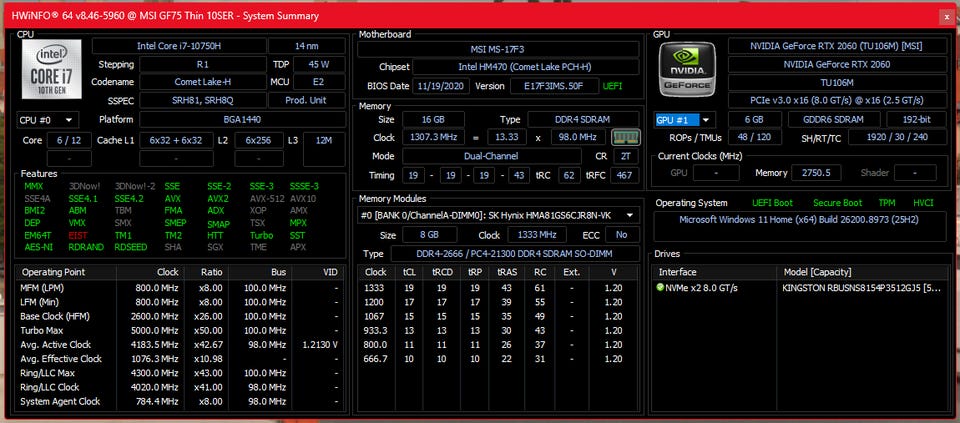
Task: Click the GDDR6 SDRAM field
Action: point(834,119)
